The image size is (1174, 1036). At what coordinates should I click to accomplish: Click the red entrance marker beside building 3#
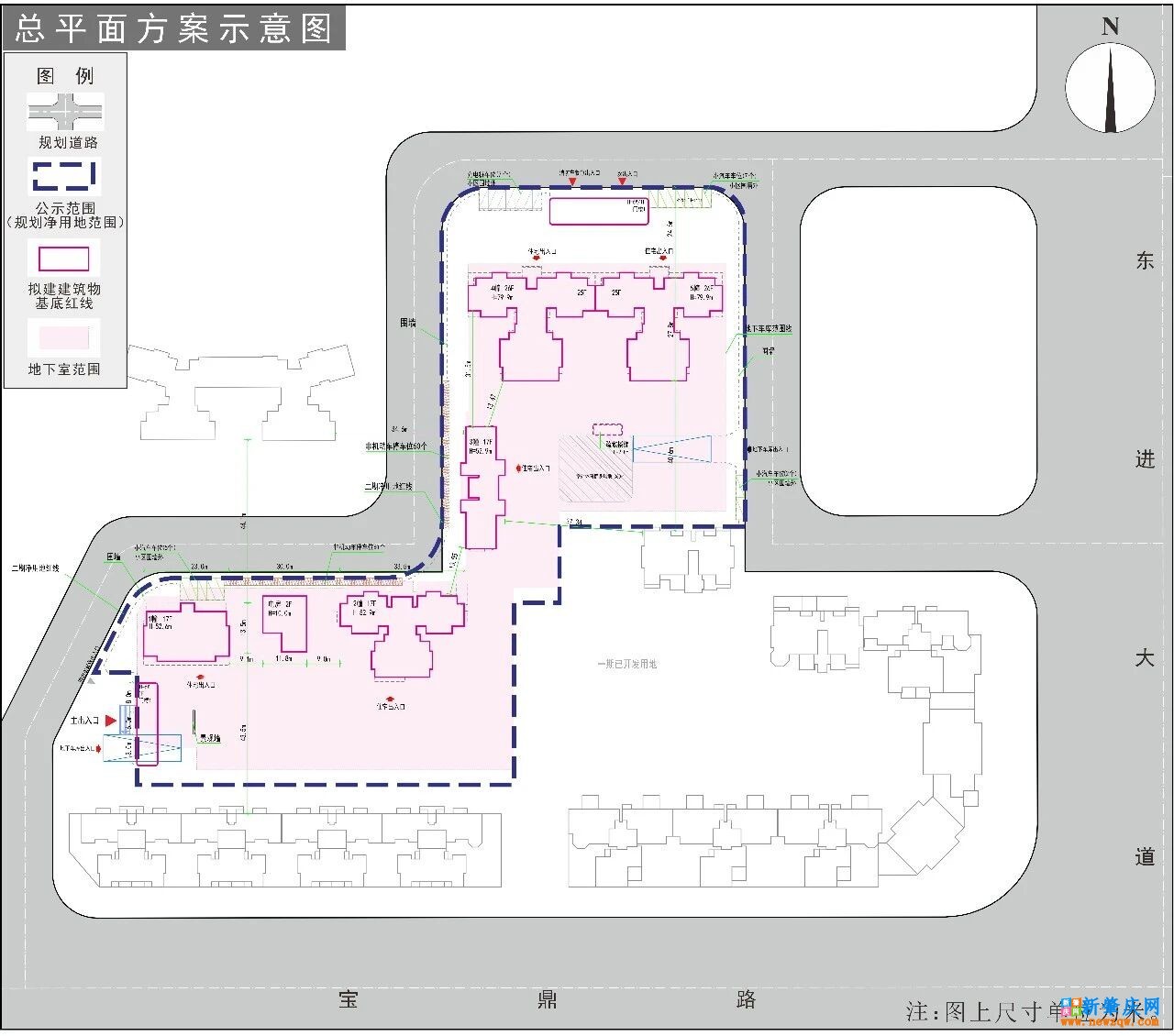pyautogui.click(x=519, y=468)
